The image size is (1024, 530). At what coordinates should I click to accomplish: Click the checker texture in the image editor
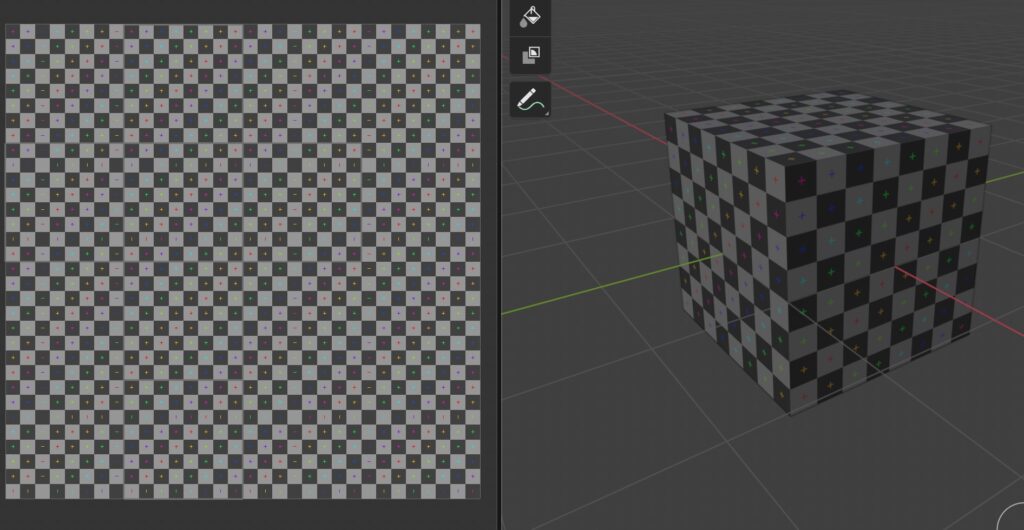click(243, 260)
